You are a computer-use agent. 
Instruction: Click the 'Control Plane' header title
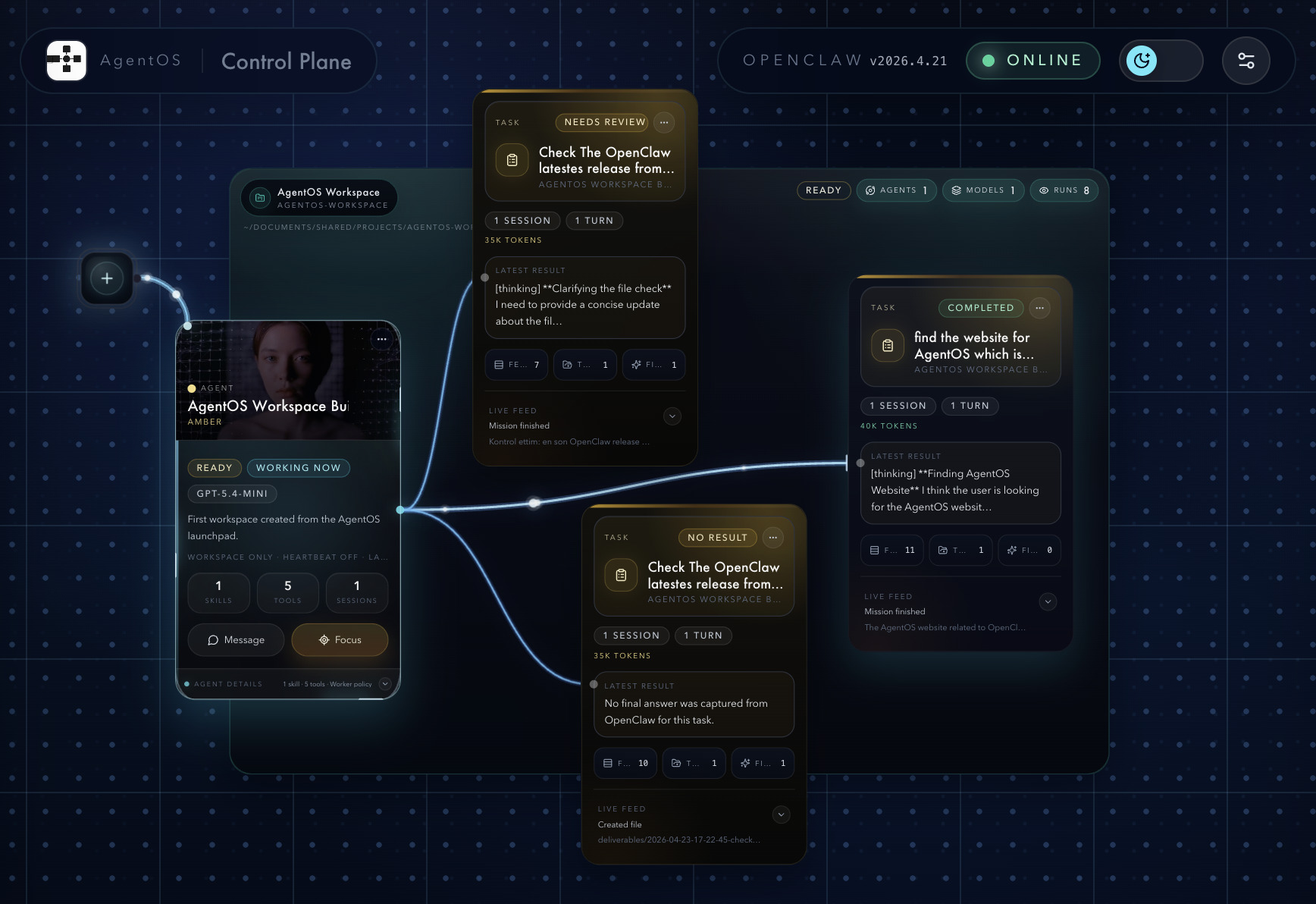pos(287,61)
